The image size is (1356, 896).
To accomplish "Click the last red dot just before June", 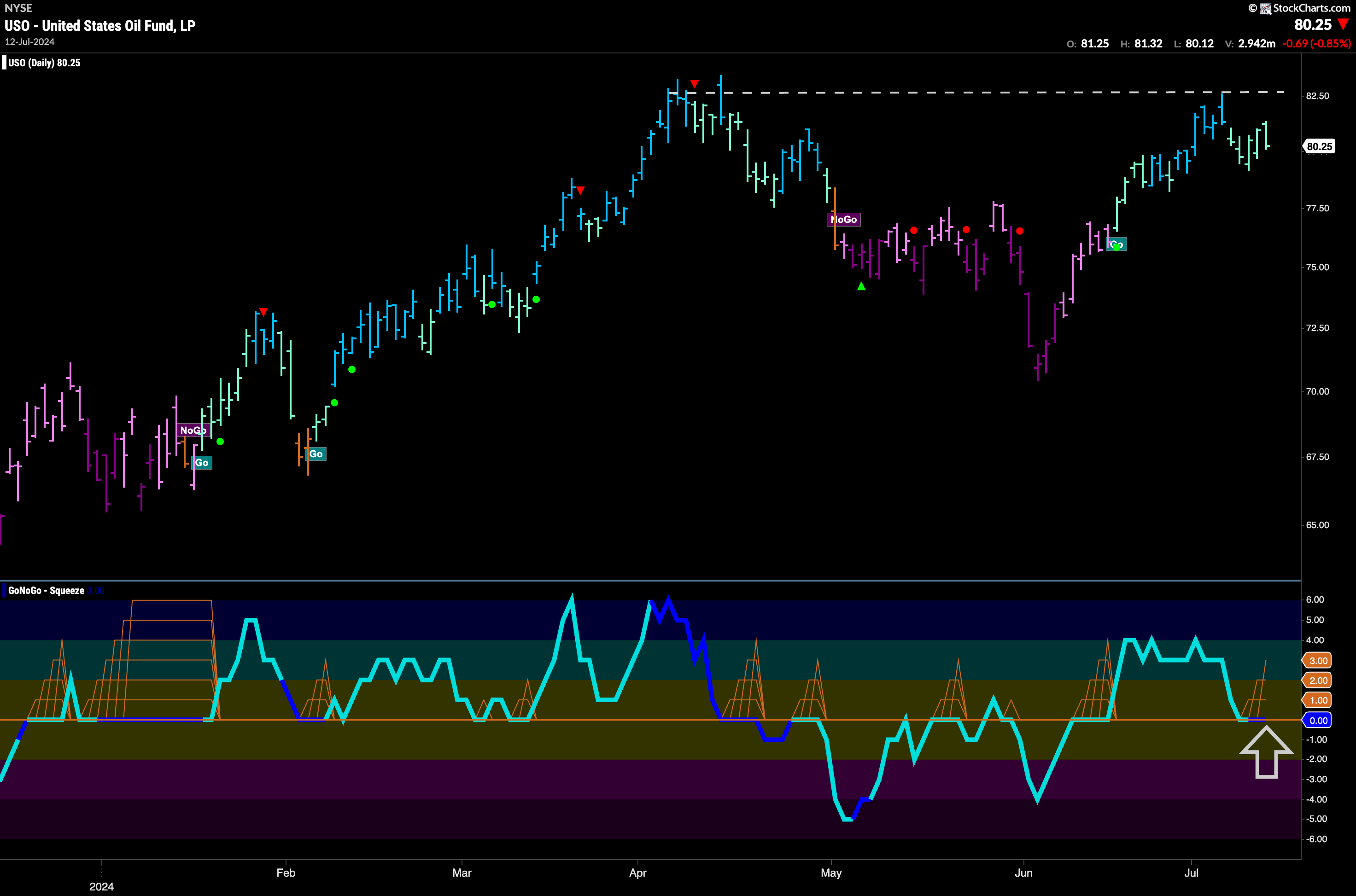I will point(1020,231).
